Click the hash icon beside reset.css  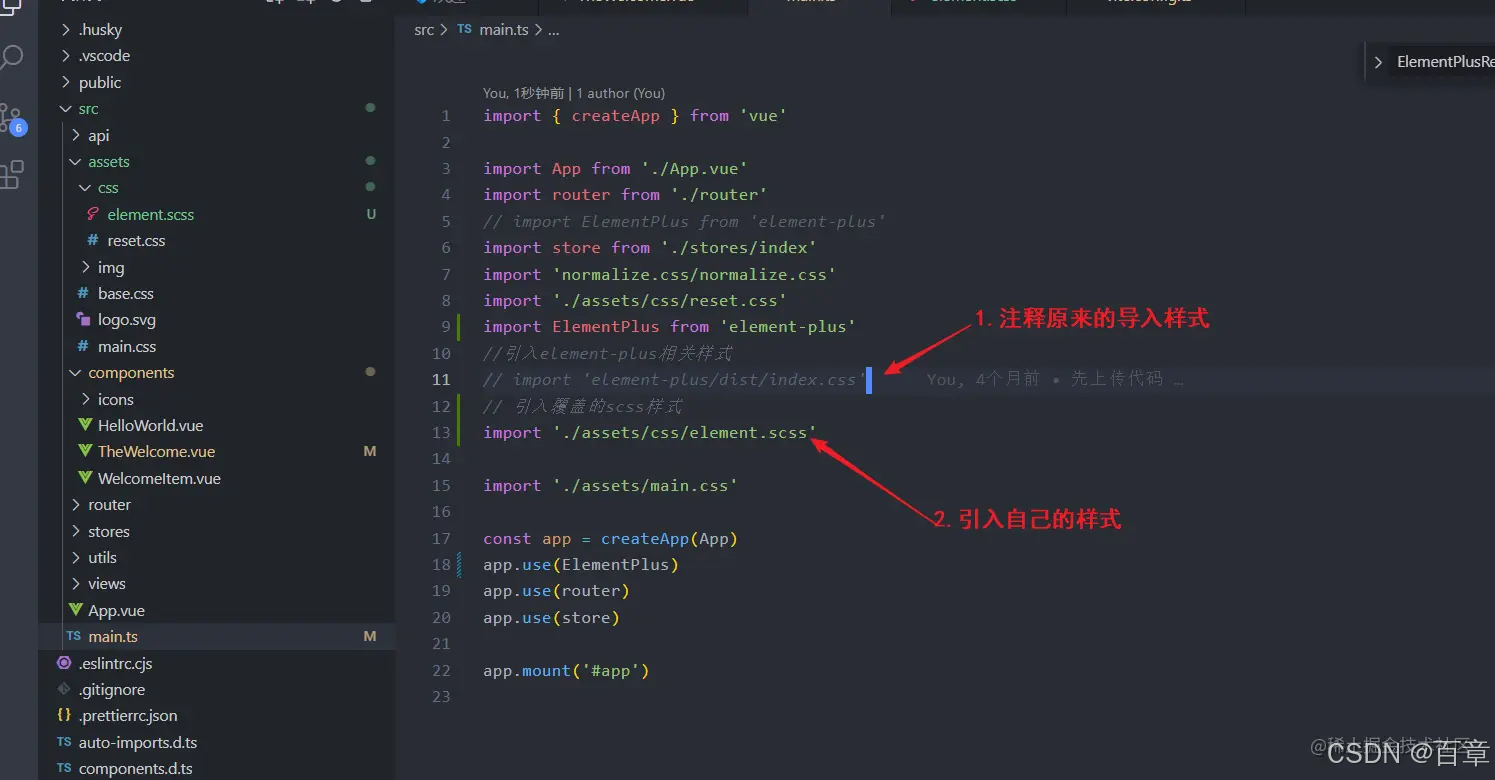(92, 241)
